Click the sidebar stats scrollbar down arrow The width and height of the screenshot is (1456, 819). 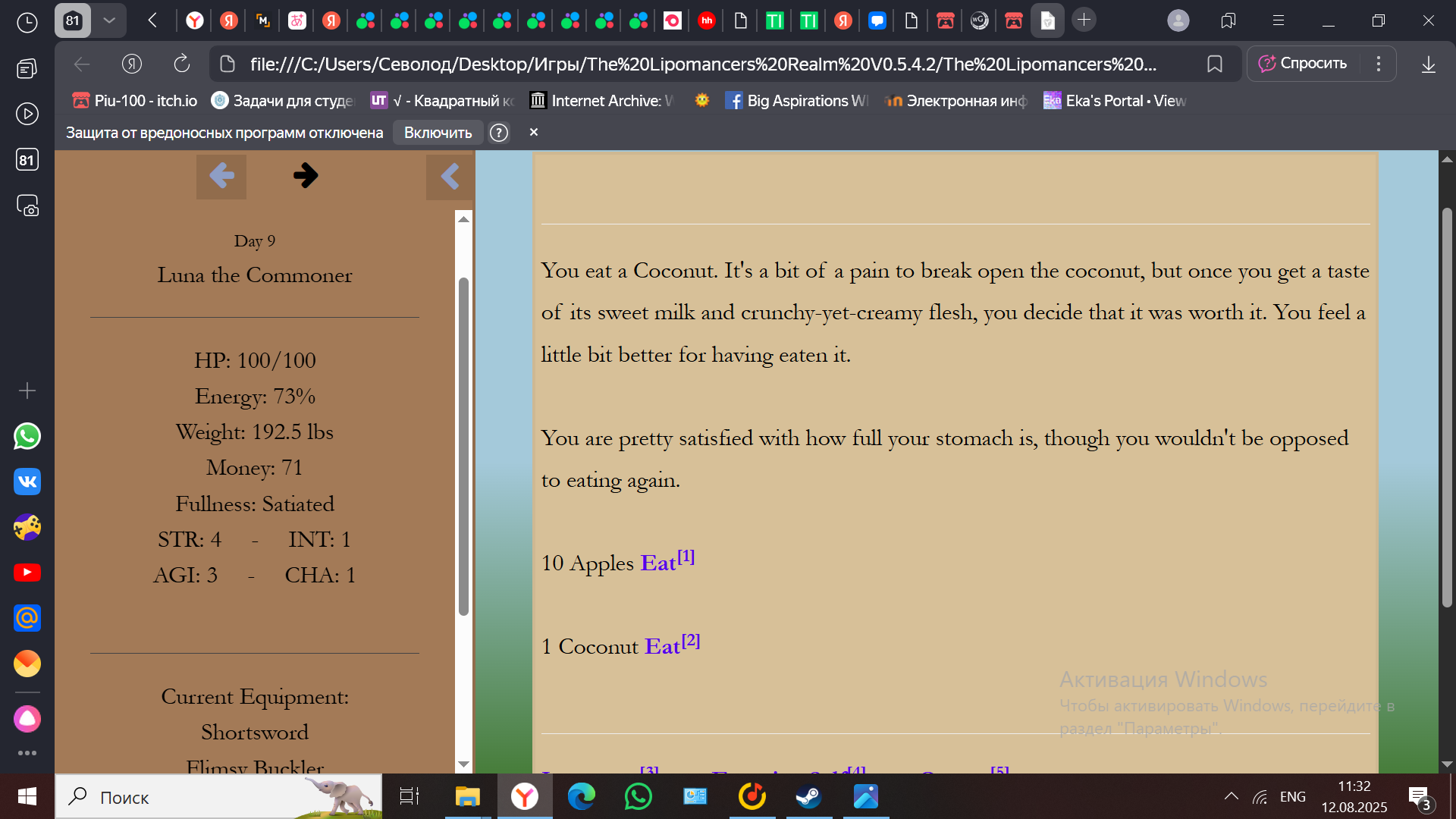[463, 764]
